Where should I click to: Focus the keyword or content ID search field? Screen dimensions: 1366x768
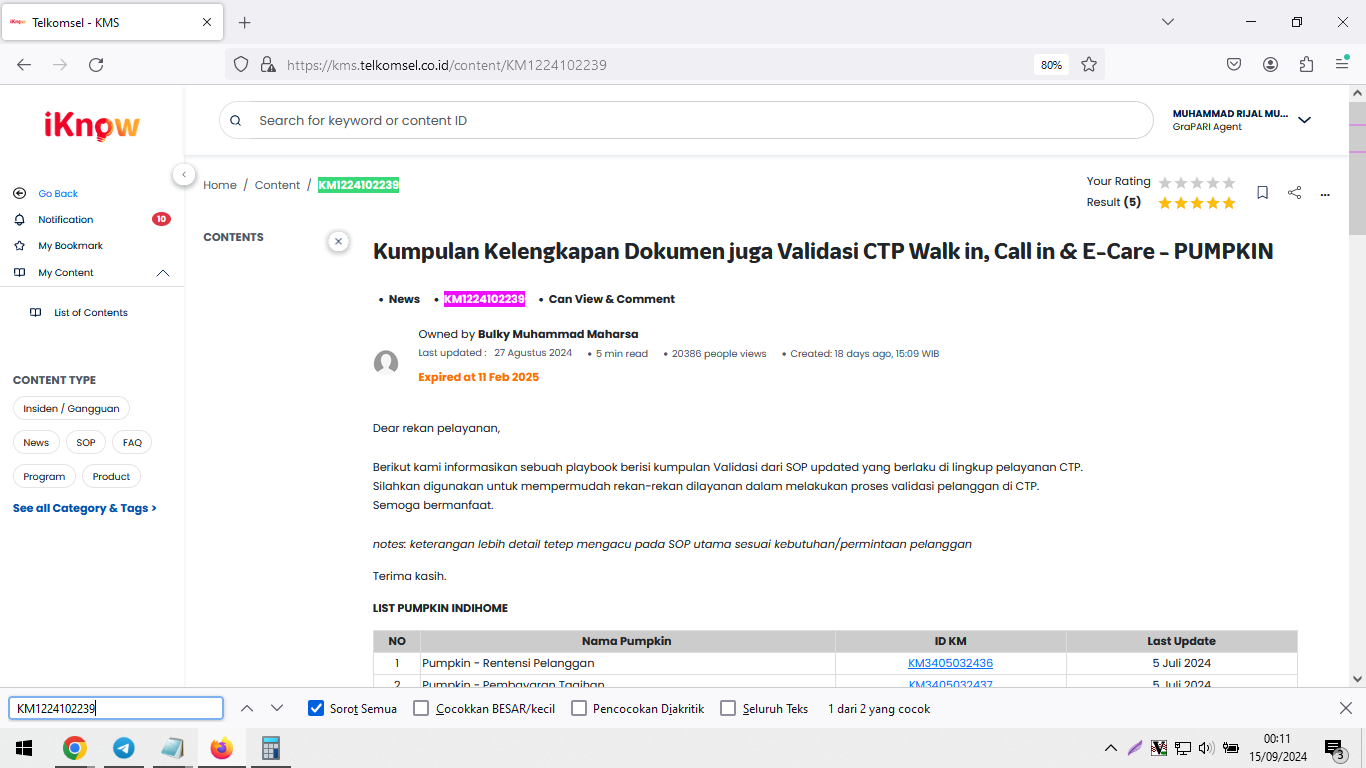tap(686, 120)
